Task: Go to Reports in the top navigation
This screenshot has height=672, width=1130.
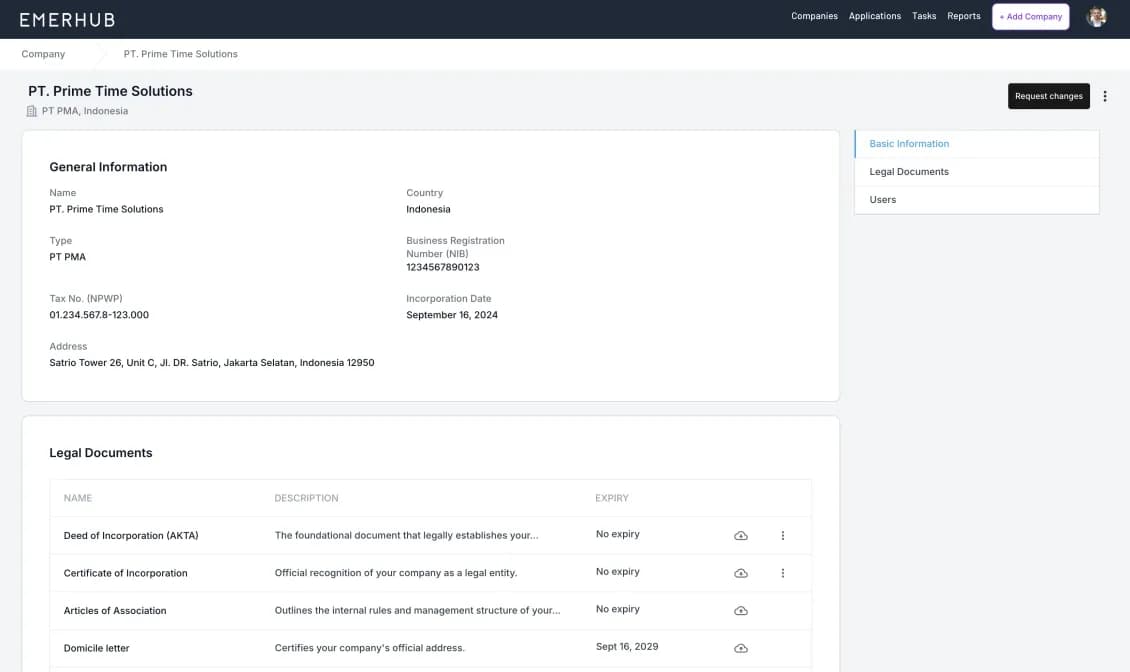Action: tap(963, 15)
